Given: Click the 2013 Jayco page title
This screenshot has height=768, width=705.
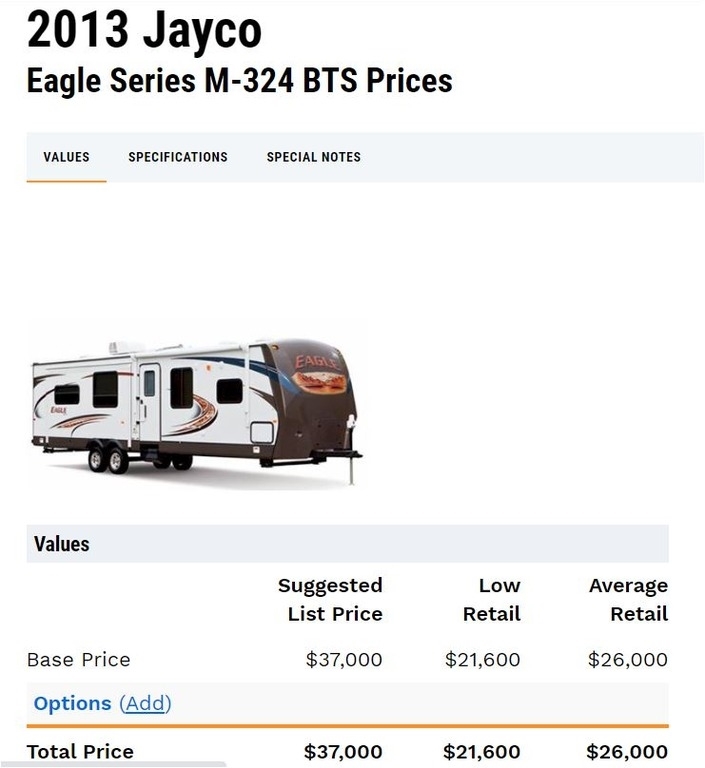Looking at the screenshot, I should (x=144, y=31).
